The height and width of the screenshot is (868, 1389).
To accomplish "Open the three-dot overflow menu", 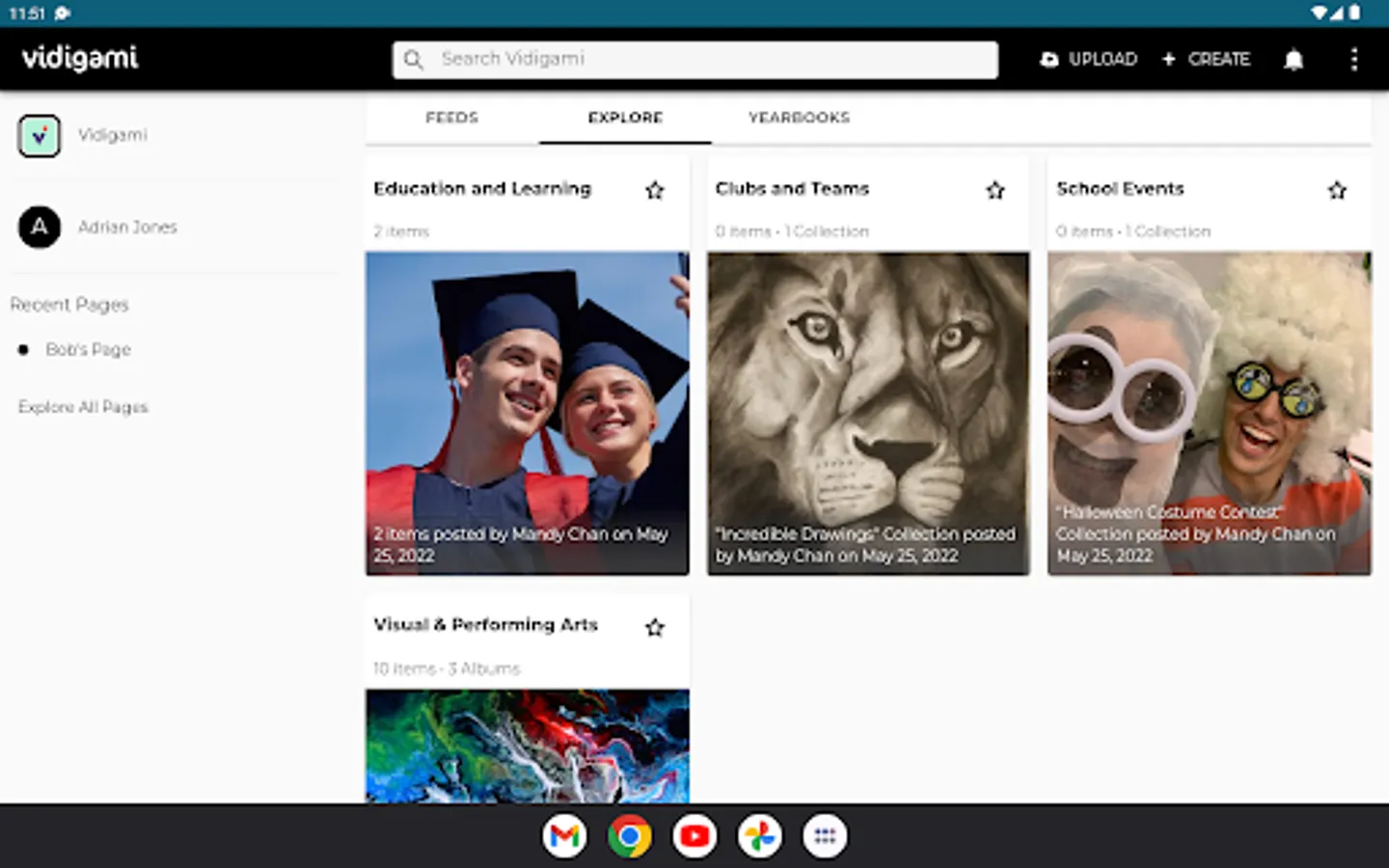I will [x=1353, y=60].
